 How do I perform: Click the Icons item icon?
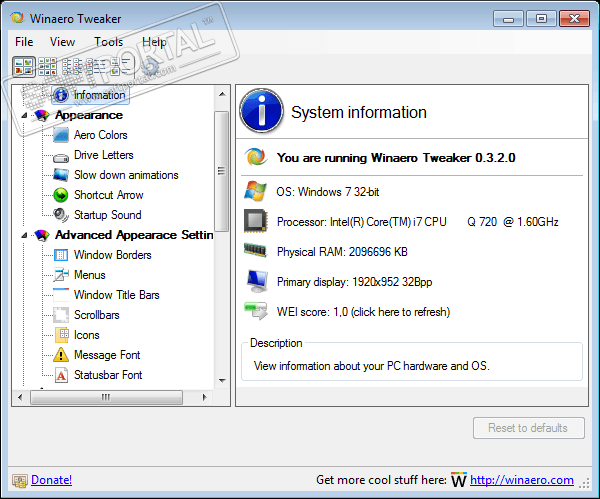[62, 335]
